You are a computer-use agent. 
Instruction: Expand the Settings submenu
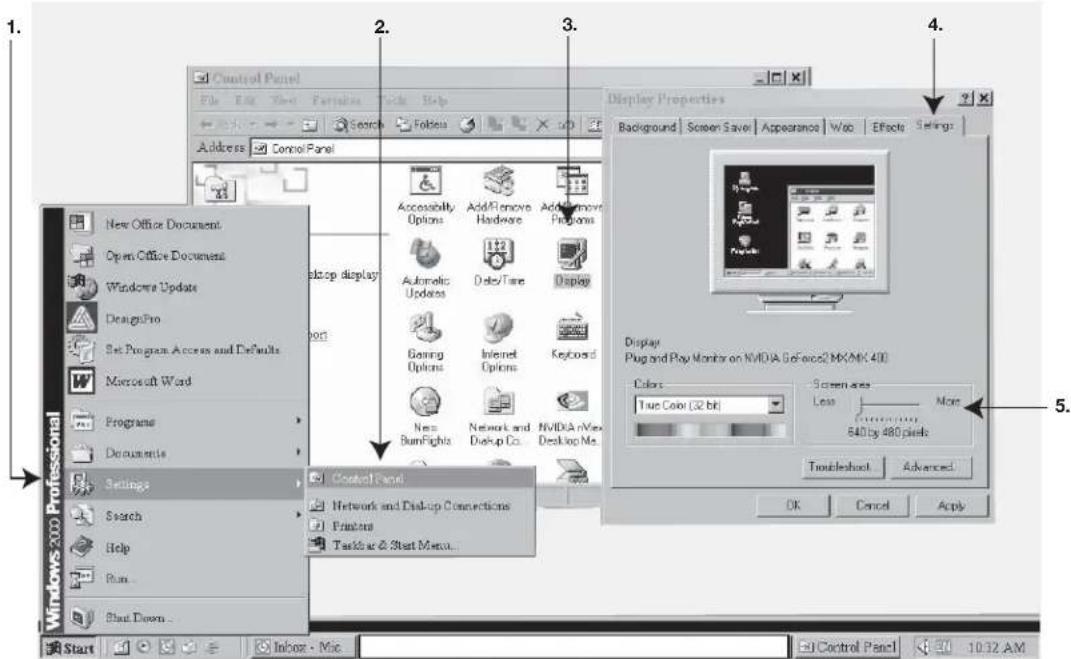coord(186,483)
